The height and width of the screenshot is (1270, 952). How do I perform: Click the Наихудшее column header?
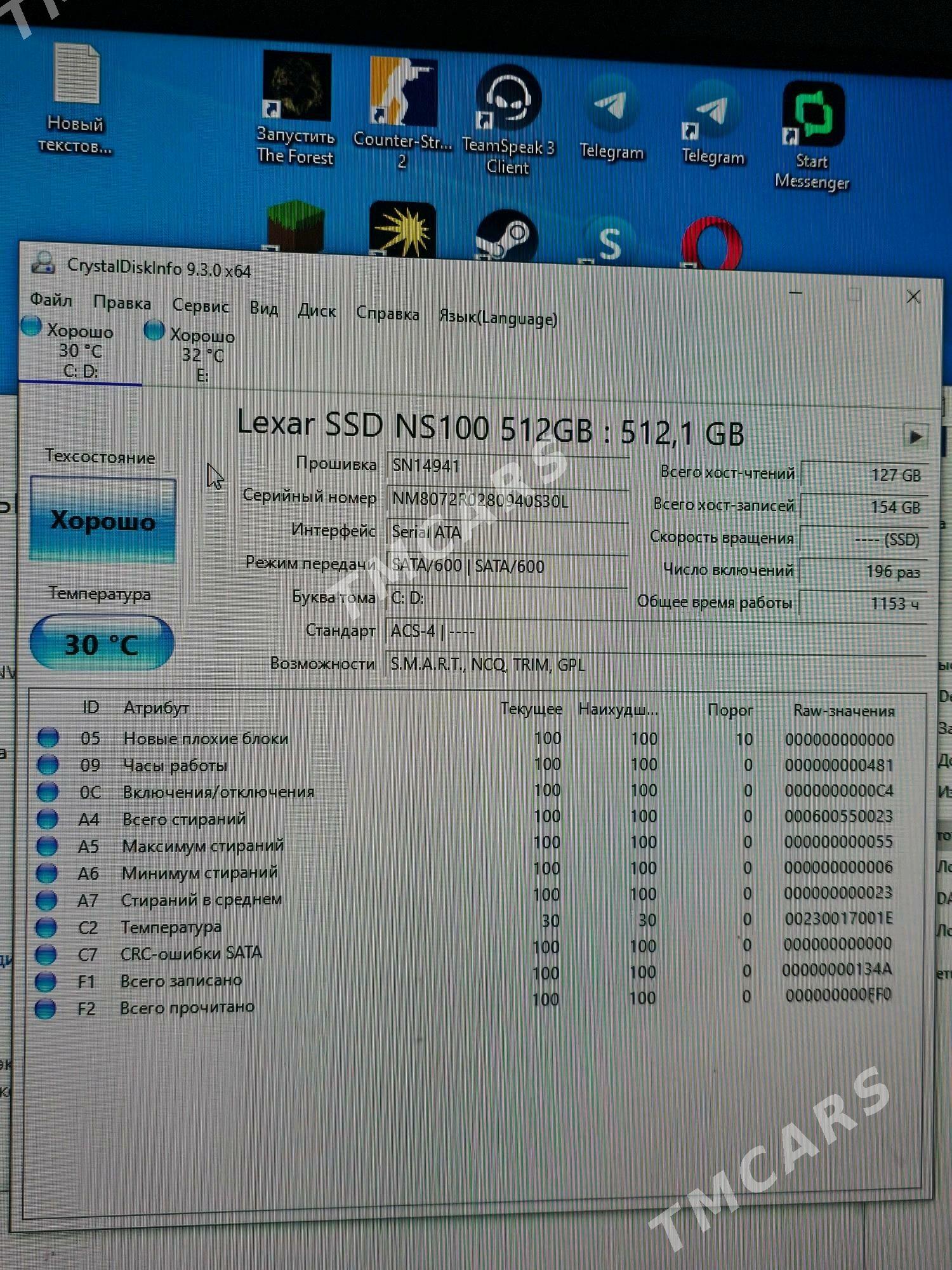(x=618, y=709)
